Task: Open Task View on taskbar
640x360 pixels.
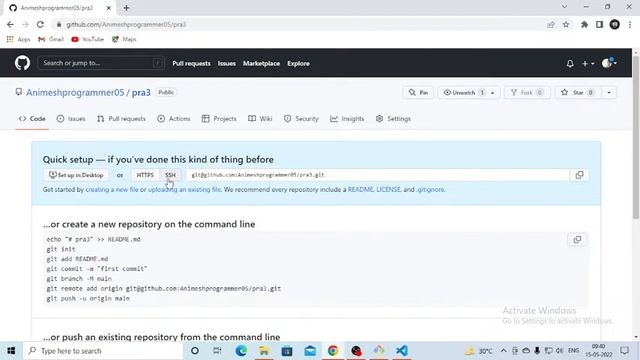Action: tap(217, 351)
